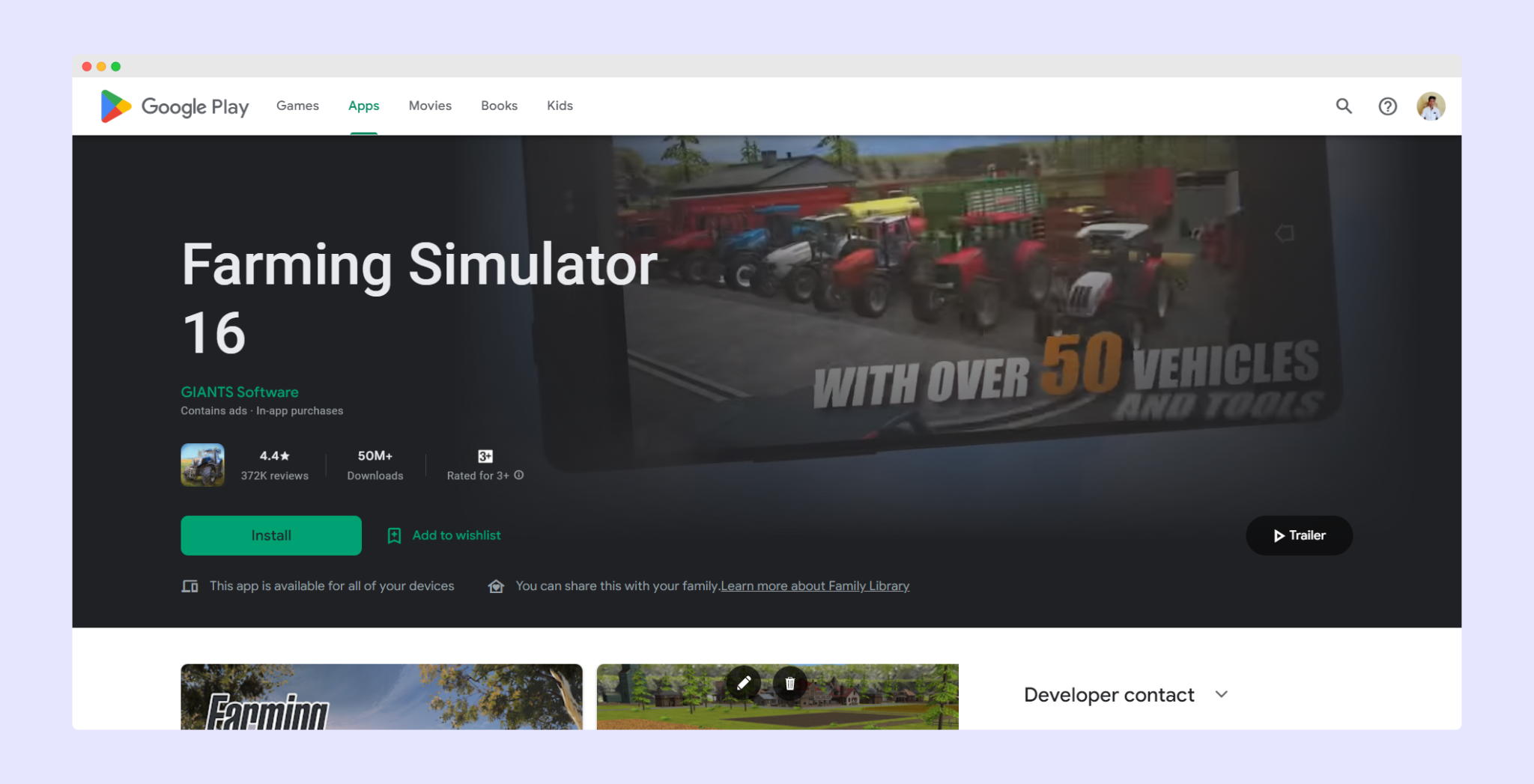Open the search magnifier icon
This screenshot has height=784, width=1534.
[1344, 106]
